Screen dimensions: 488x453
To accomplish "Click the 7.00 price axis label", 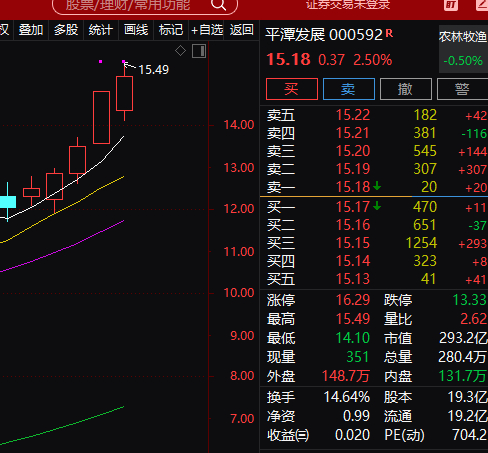I will pyautogui.click(x=242, y=419).
